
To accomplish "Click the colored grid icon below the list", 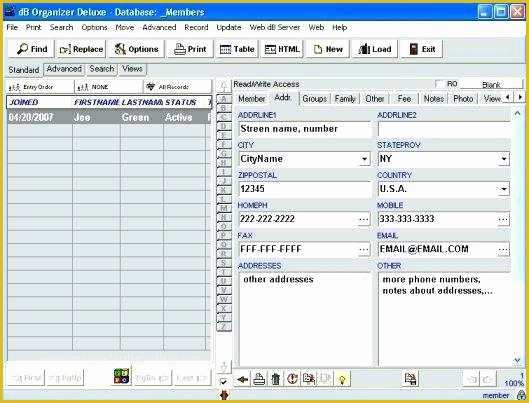I will pos(121,376).
